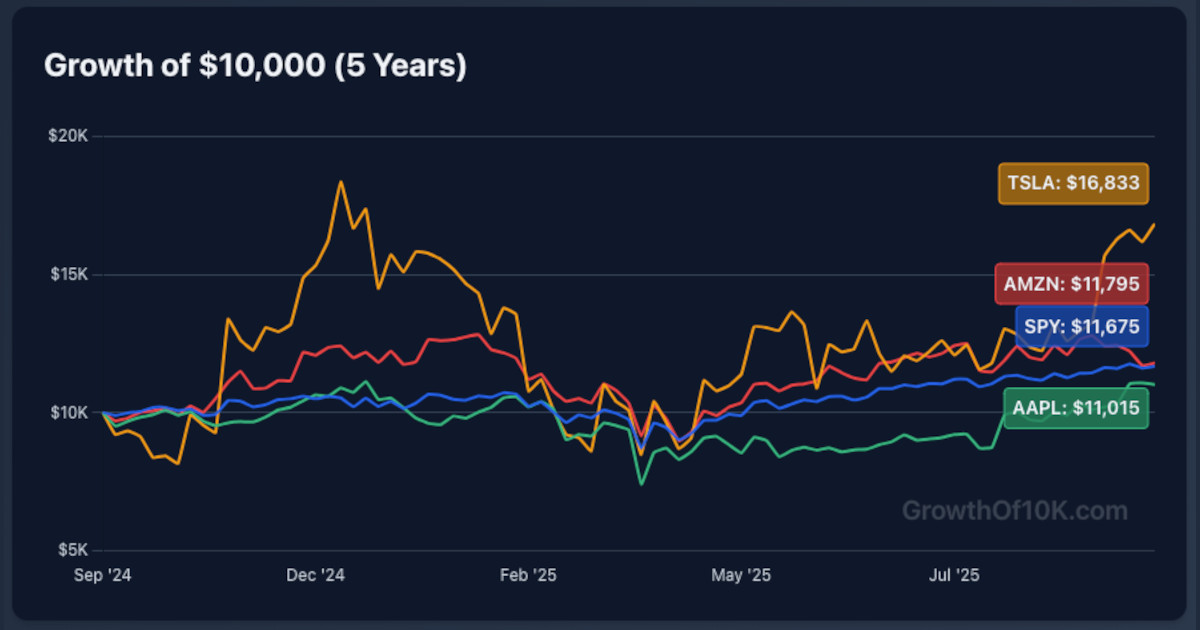Viewport: 1200px width, 630px height.
Task: Click the $20K y-axis label
Action: 68,136
